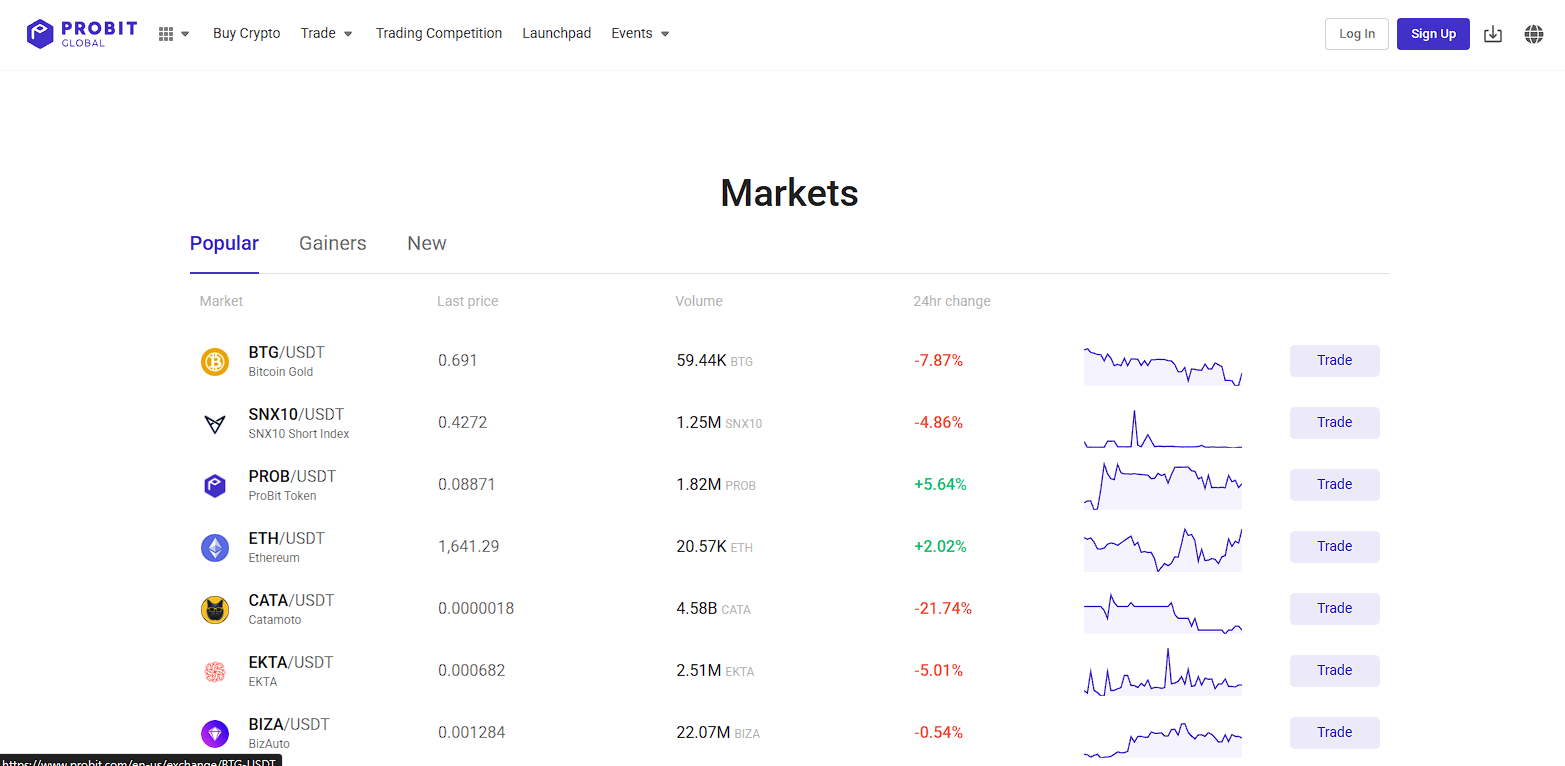Trade the SNX10/USDT pair
This screenshot has width=1565, height=766.
[x=1335, y=423]
